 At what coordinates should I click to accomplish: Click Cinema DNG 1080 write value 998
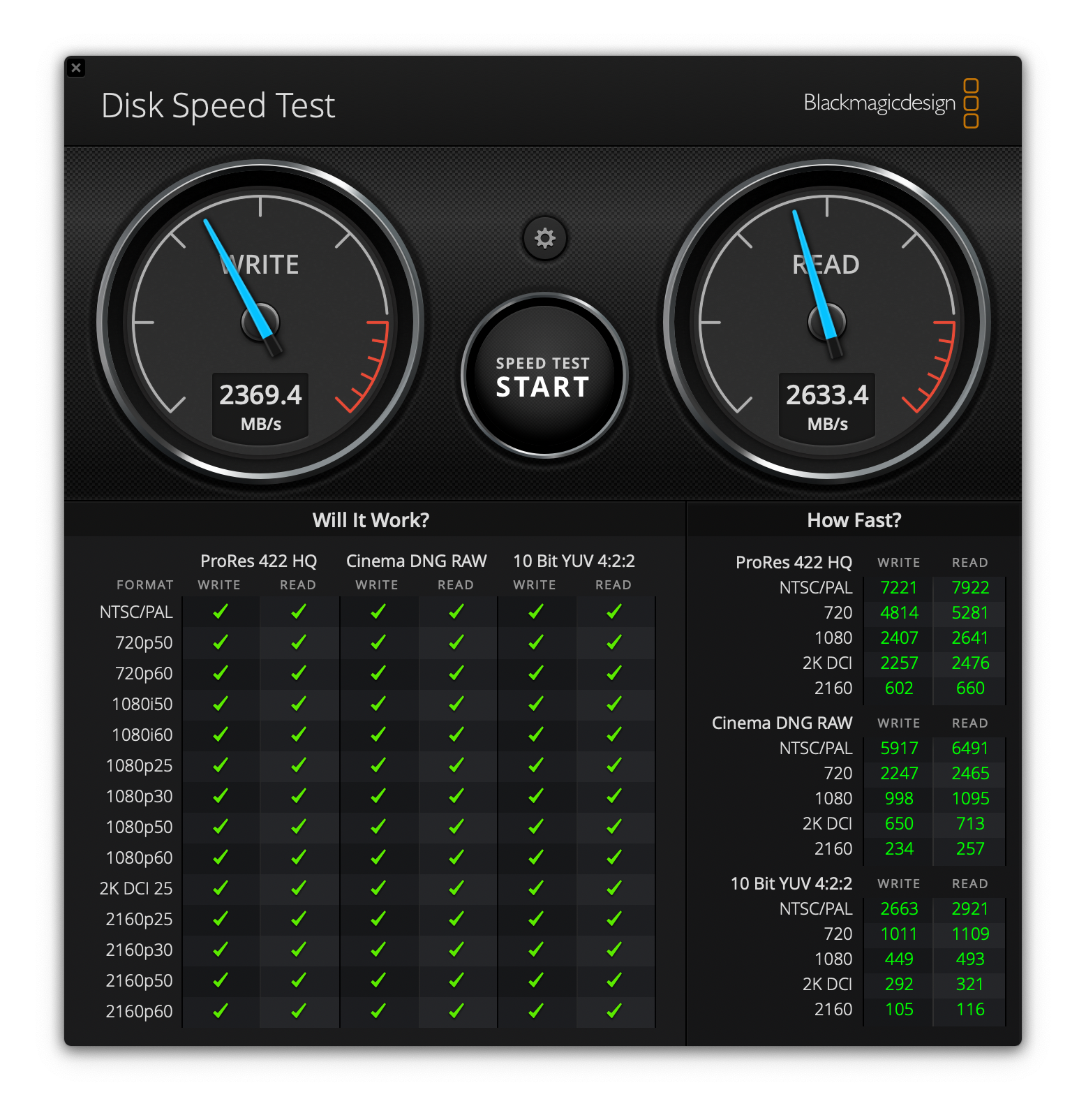pos(899,799)
